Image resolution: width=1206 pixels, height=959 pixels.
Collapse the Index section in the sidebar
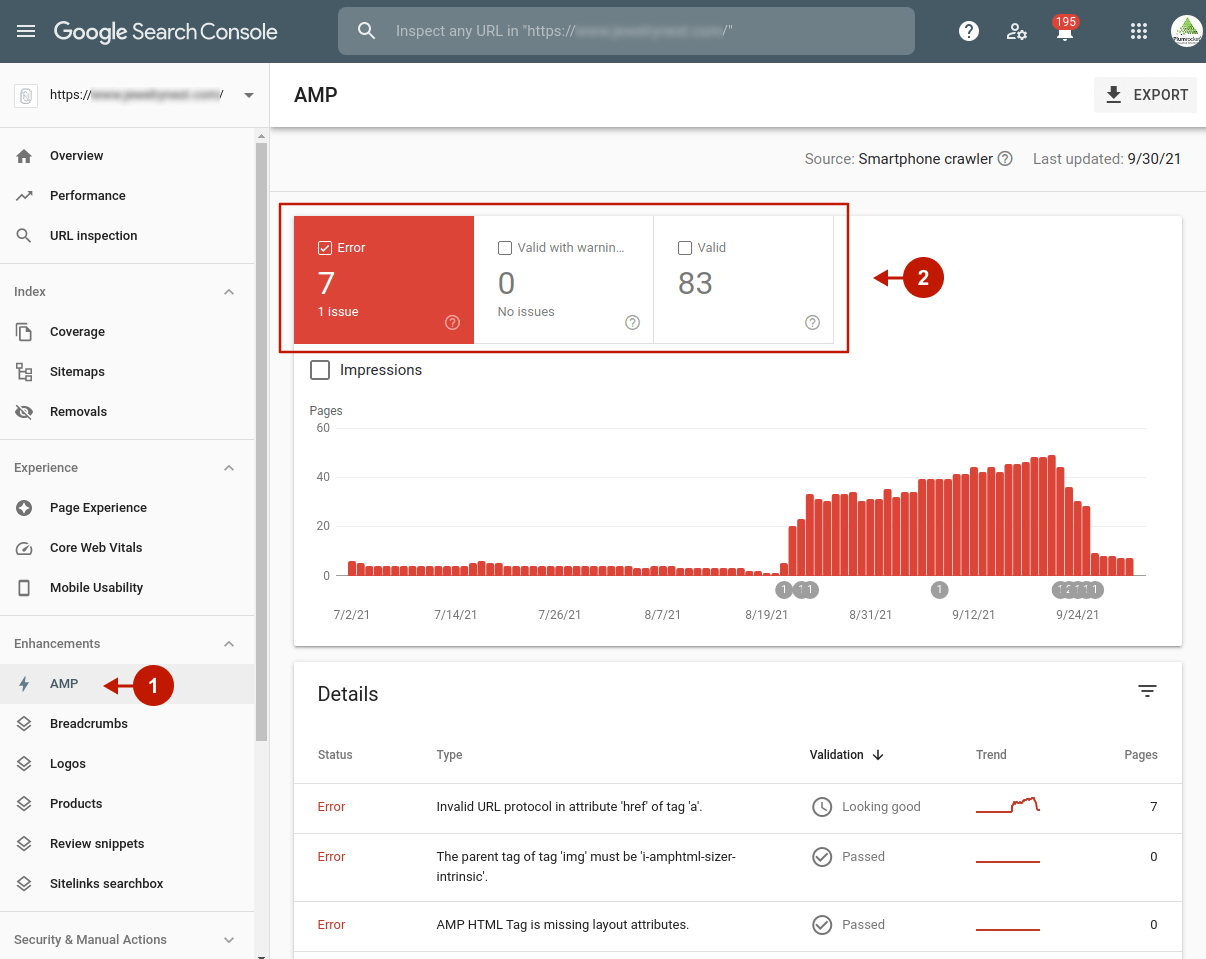[x=228, y=291]
